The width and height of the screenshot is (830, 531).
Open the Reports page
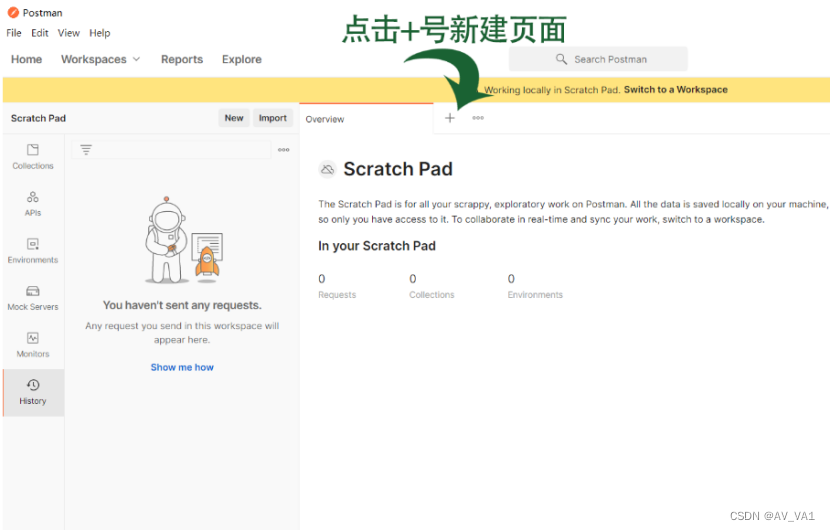pos(182,59)
